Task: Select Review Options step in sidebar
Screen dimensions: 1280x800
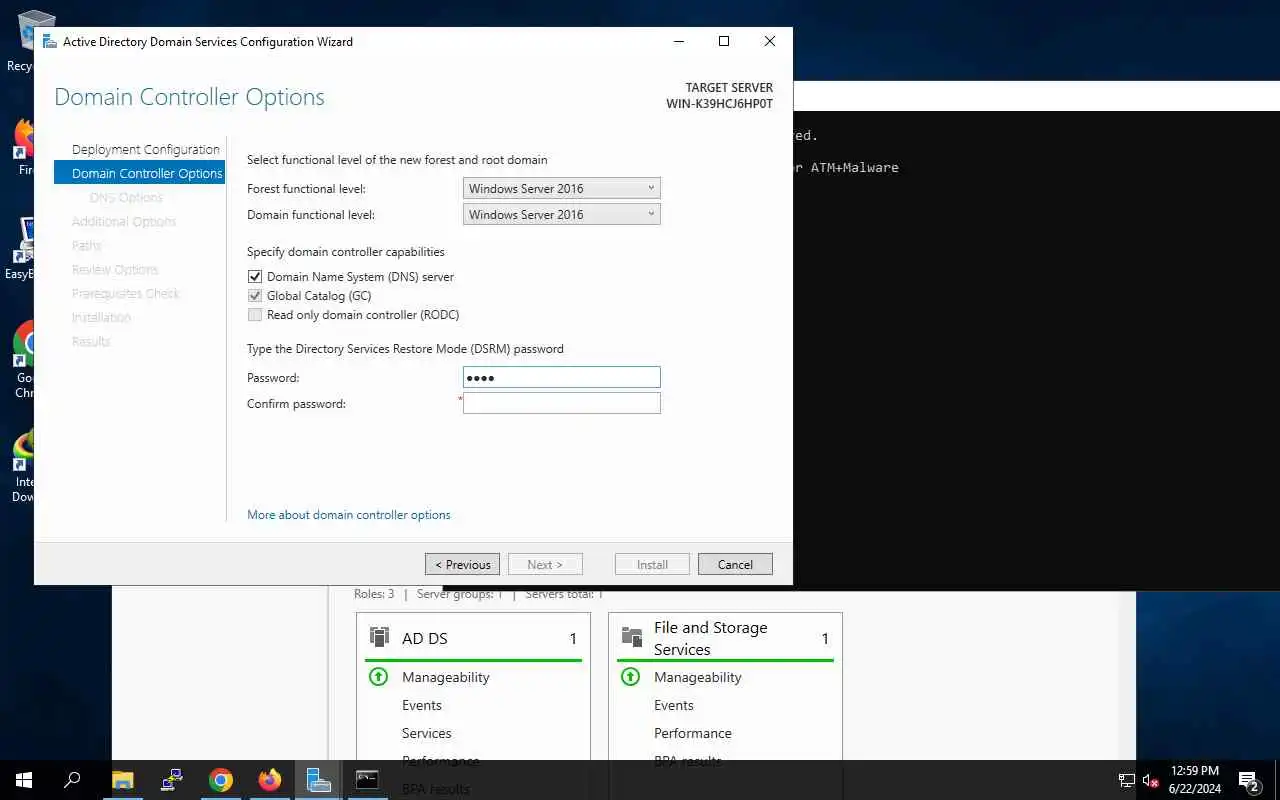Action: point(115,269)
